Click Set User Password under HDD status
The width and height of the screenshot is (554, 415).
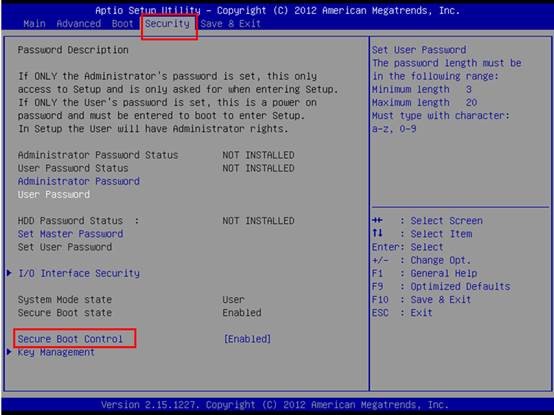click(x=65, y=247)
